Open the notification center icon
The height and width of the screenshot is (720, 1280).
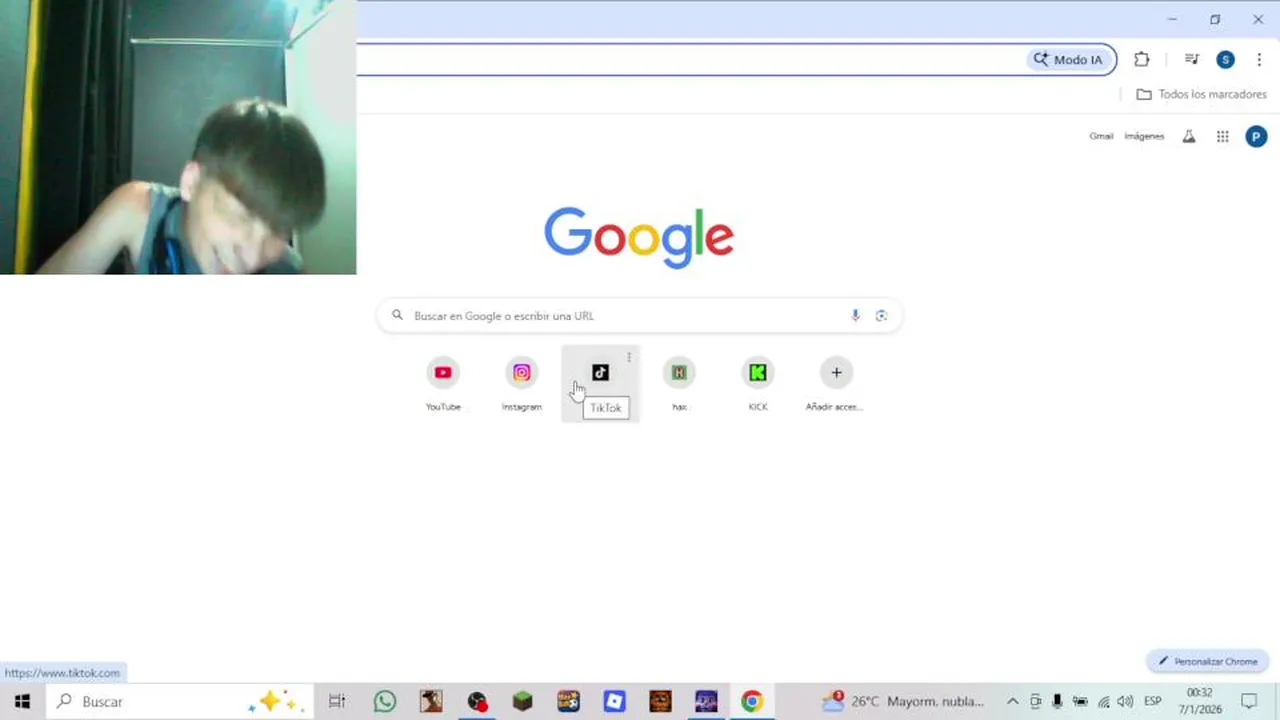tap(1249, 701)
